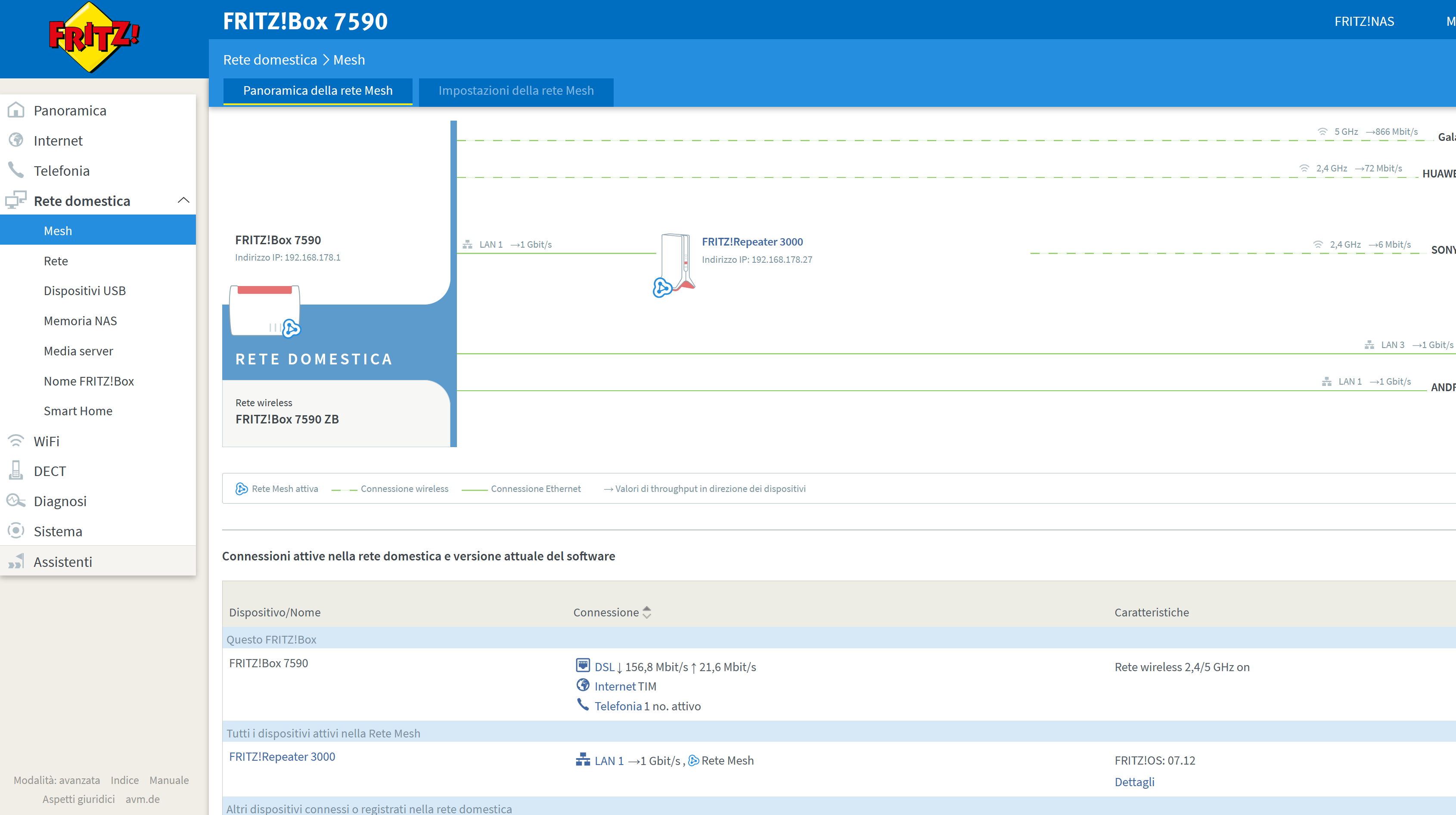Open FRITZ!NAS from the top header

(1364, 22)
